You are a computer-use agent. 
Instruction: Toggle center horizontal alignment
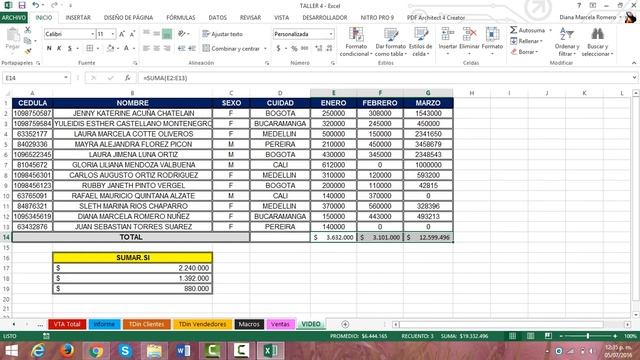pyautogui.click(x=157, y=48)
